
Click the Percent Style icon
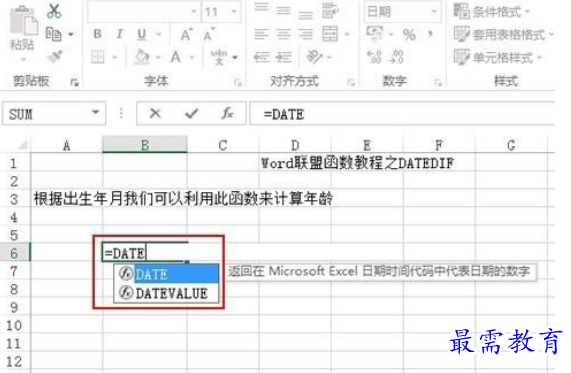409,35
